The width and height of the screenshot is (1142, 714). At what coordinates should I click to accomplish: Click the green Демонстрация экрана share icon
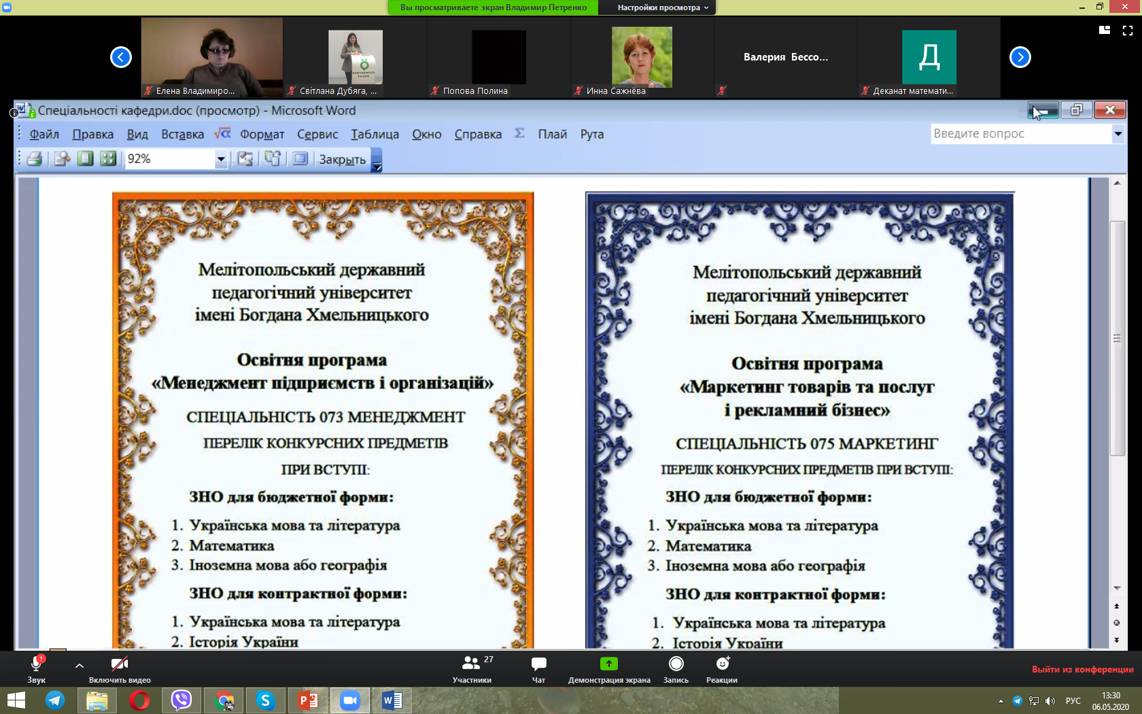tap(608, 664)
